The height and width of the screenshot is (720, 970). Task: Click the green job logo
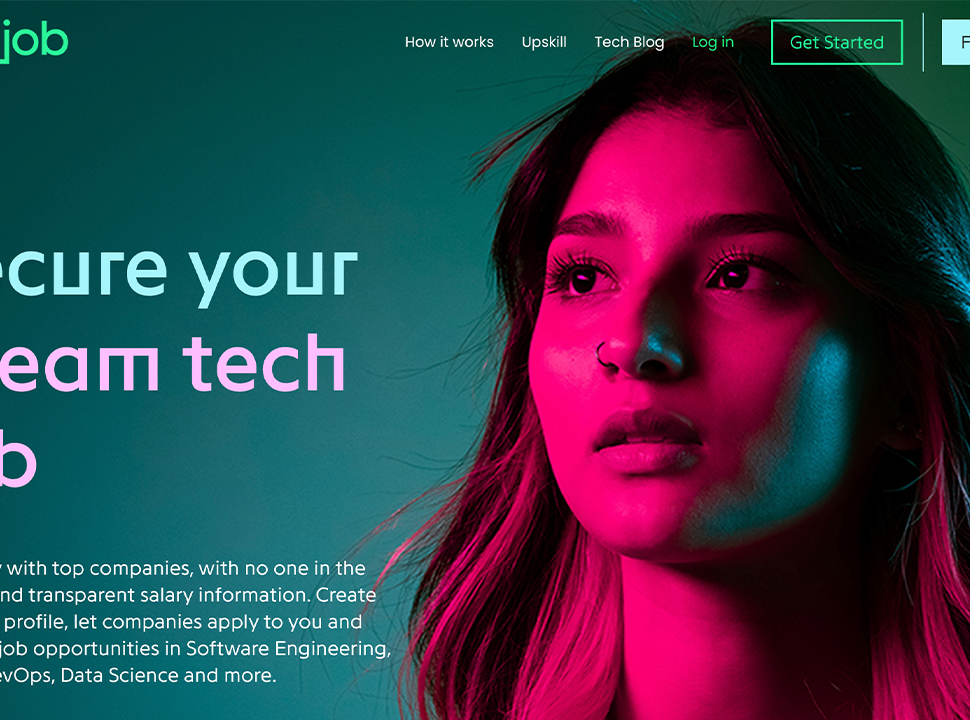click(33, 42)
